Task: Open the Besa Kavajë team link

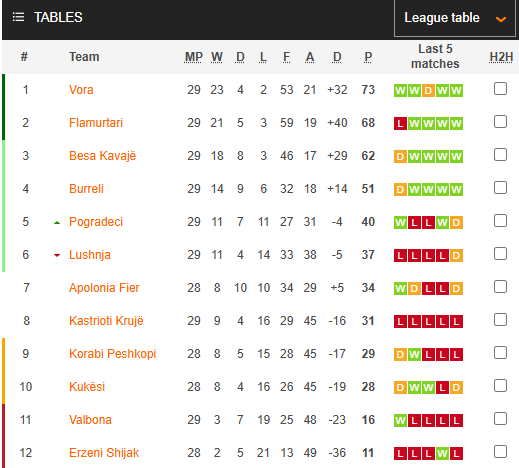Action: tap(102, 156)
